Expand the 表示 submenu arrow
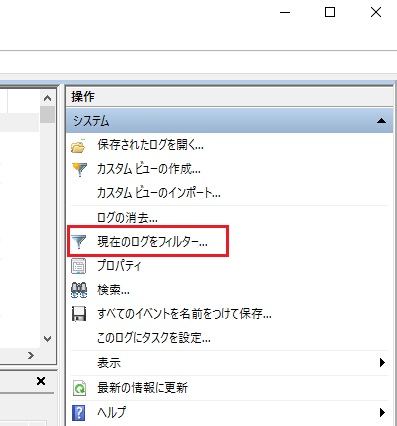Viewport: 397px width, 426px height. (x=382, y=363)
